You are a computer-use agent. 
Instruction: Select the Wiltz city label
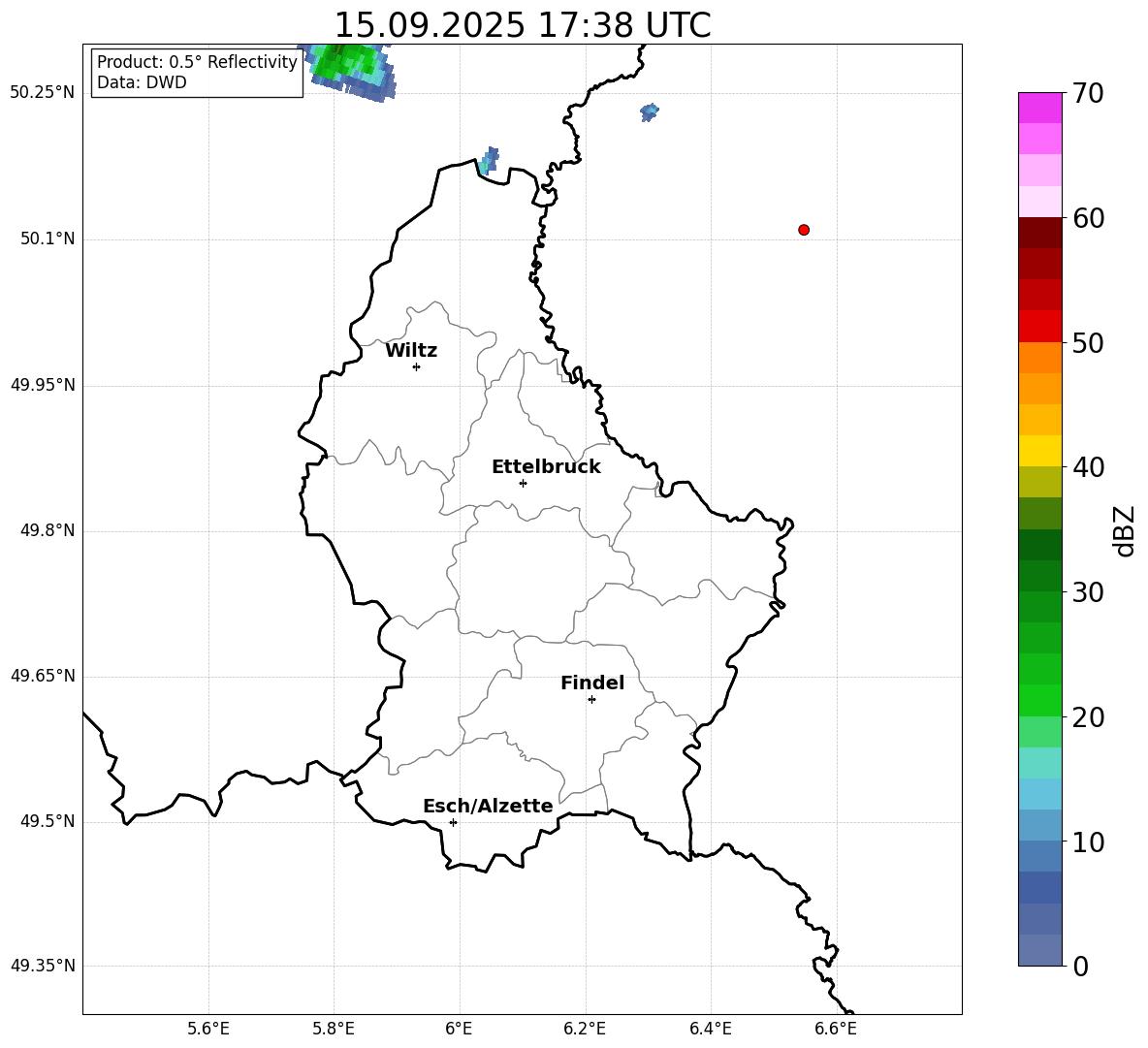tap(411, 351)
